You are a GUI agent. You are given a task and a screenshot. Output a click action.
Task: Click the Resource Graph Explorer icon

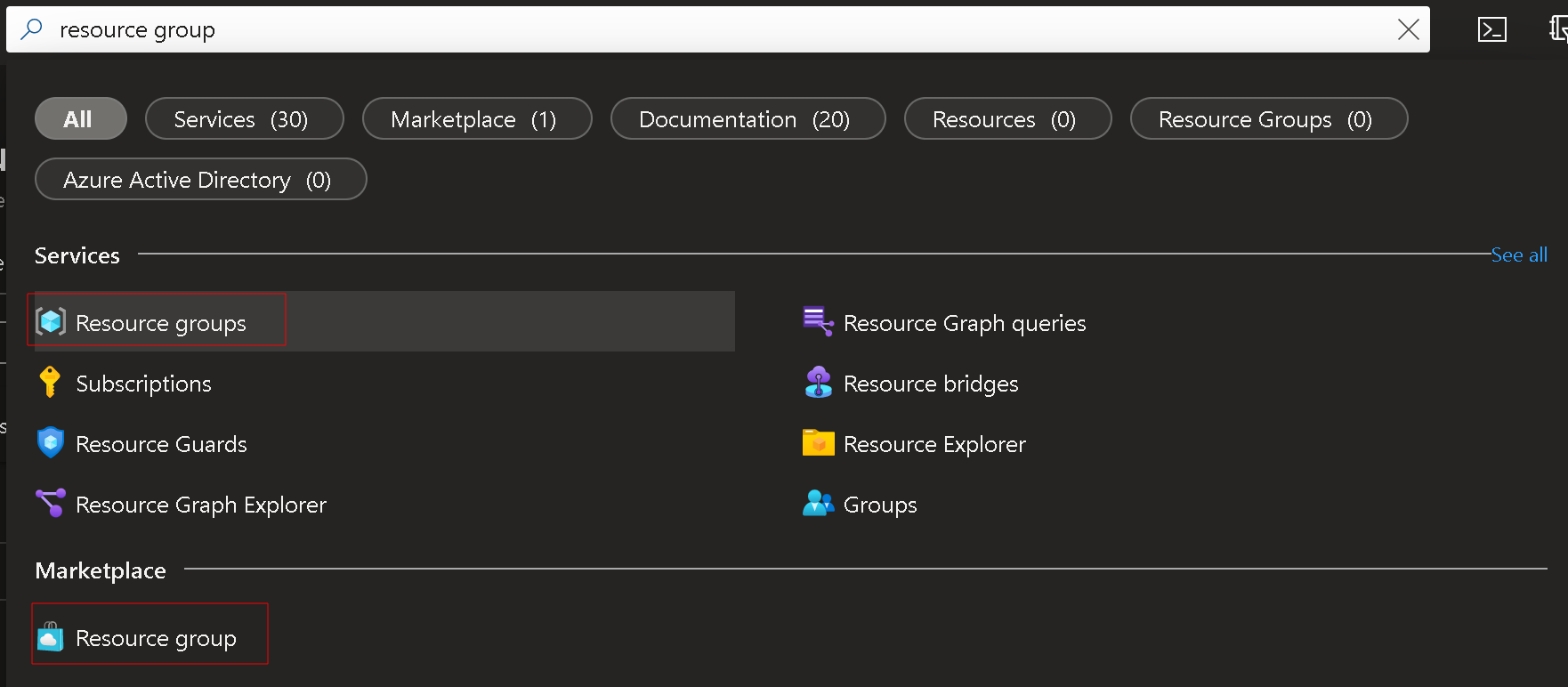(x=51, y=503)
